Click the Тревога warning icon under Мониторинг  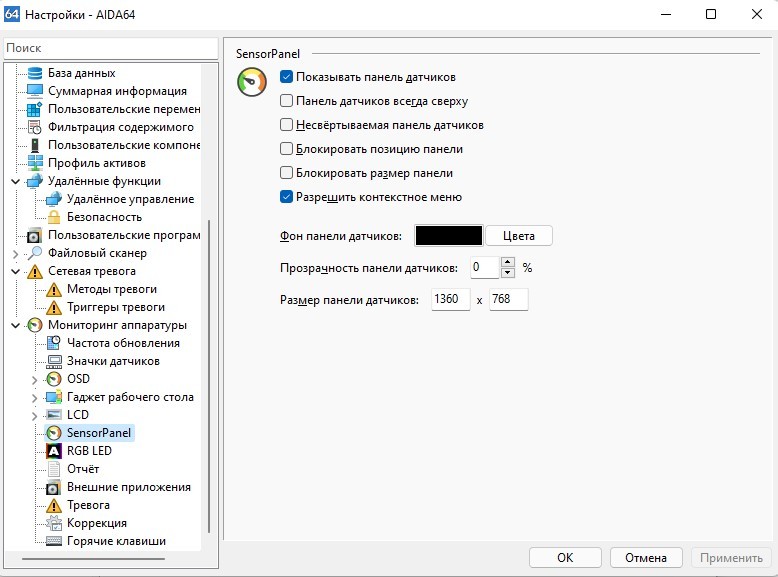tap(54, 505)
